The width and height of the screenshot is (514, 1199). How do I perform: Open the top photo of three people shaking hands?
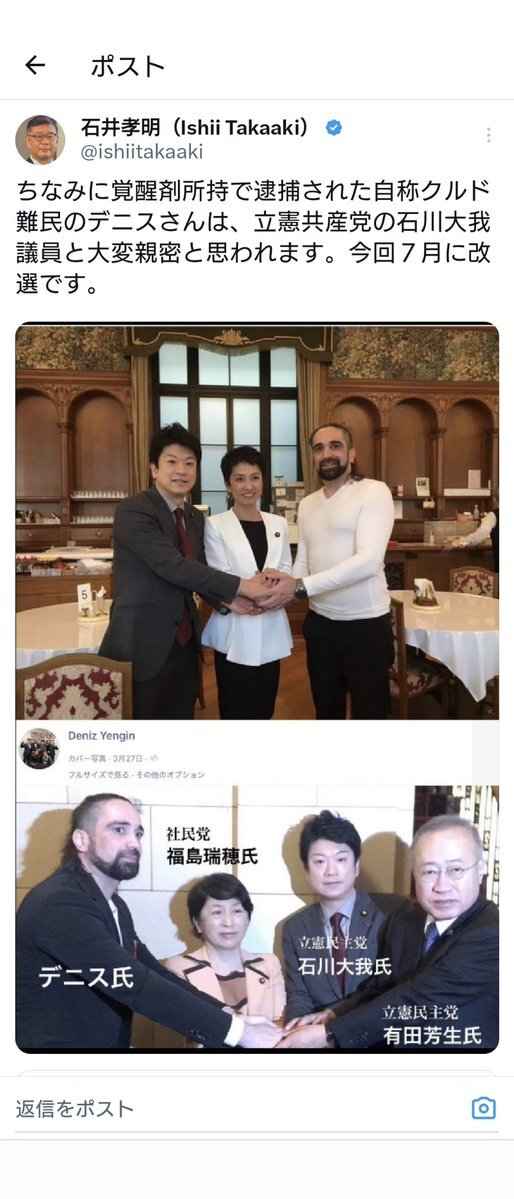click(257, 522)
